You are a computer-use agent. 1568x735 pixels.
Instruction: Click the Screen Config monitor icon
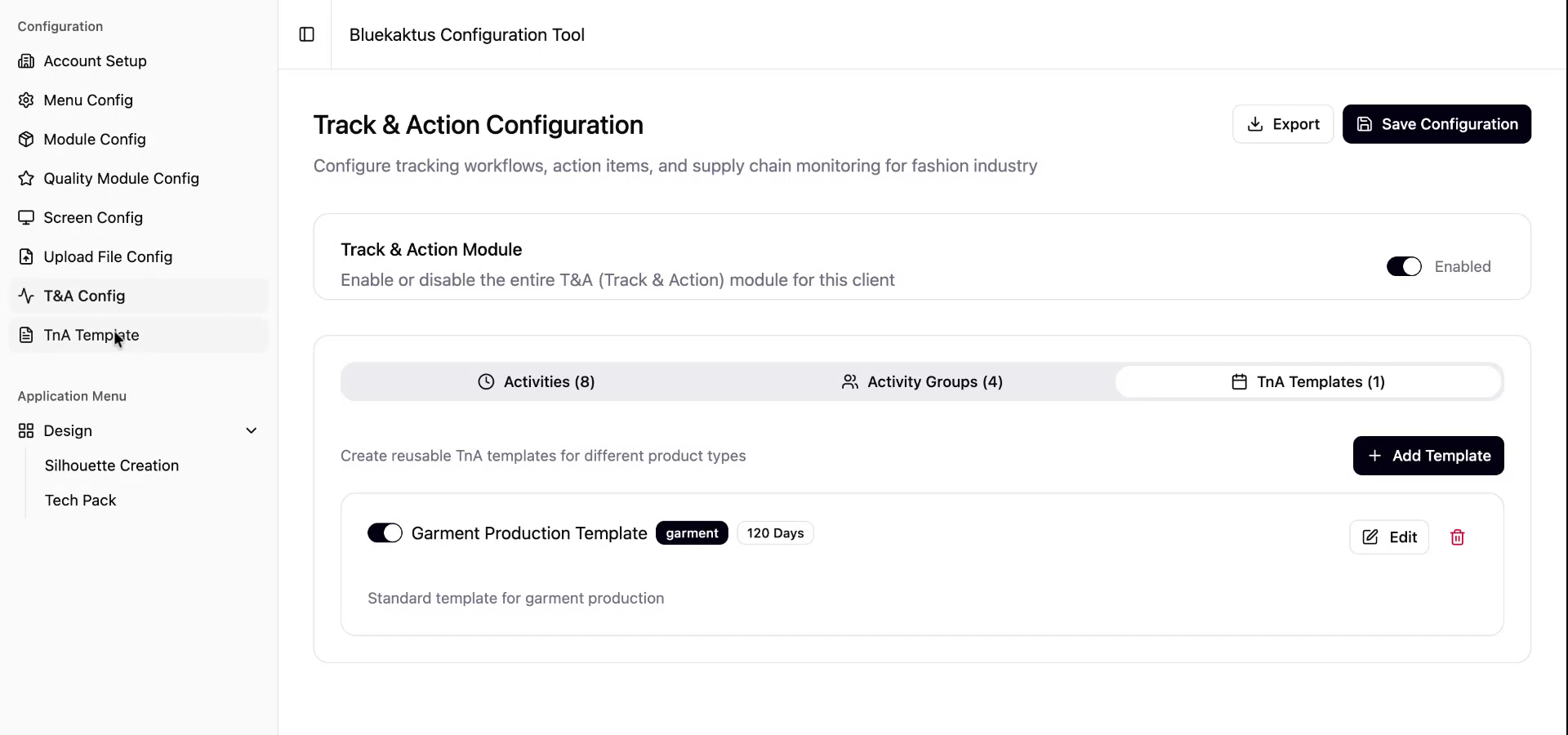pyautogui.click(x=26, y=218)
